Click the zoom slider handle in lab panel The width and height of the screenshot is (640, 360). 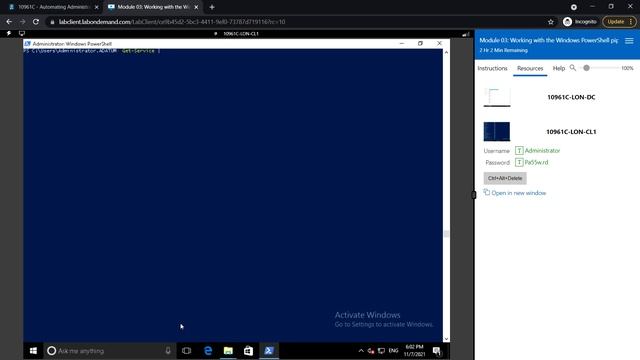tap(586, 68)
